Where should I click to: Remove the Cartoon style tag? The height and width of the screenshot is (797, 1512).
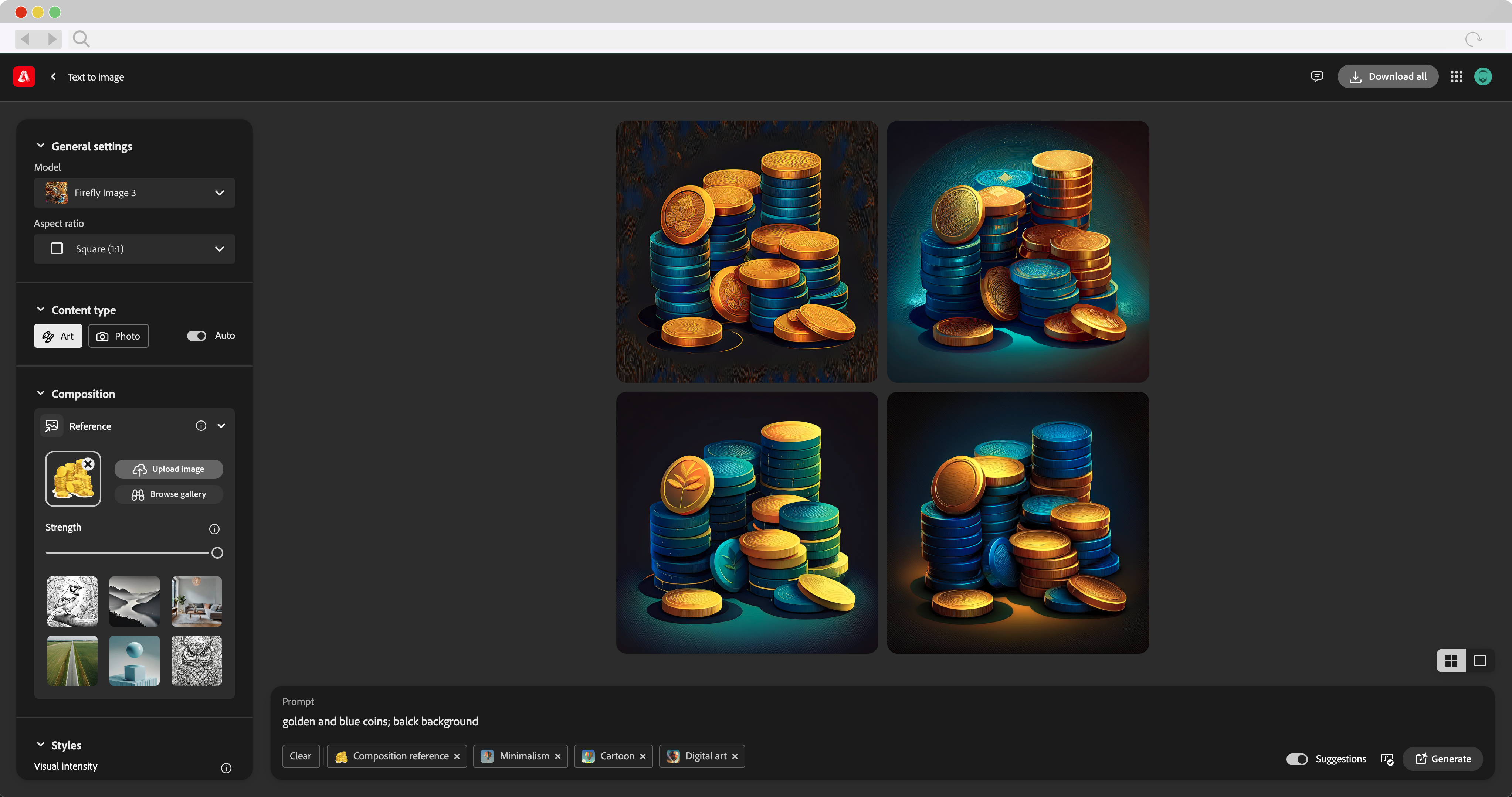tap(643, 756)
